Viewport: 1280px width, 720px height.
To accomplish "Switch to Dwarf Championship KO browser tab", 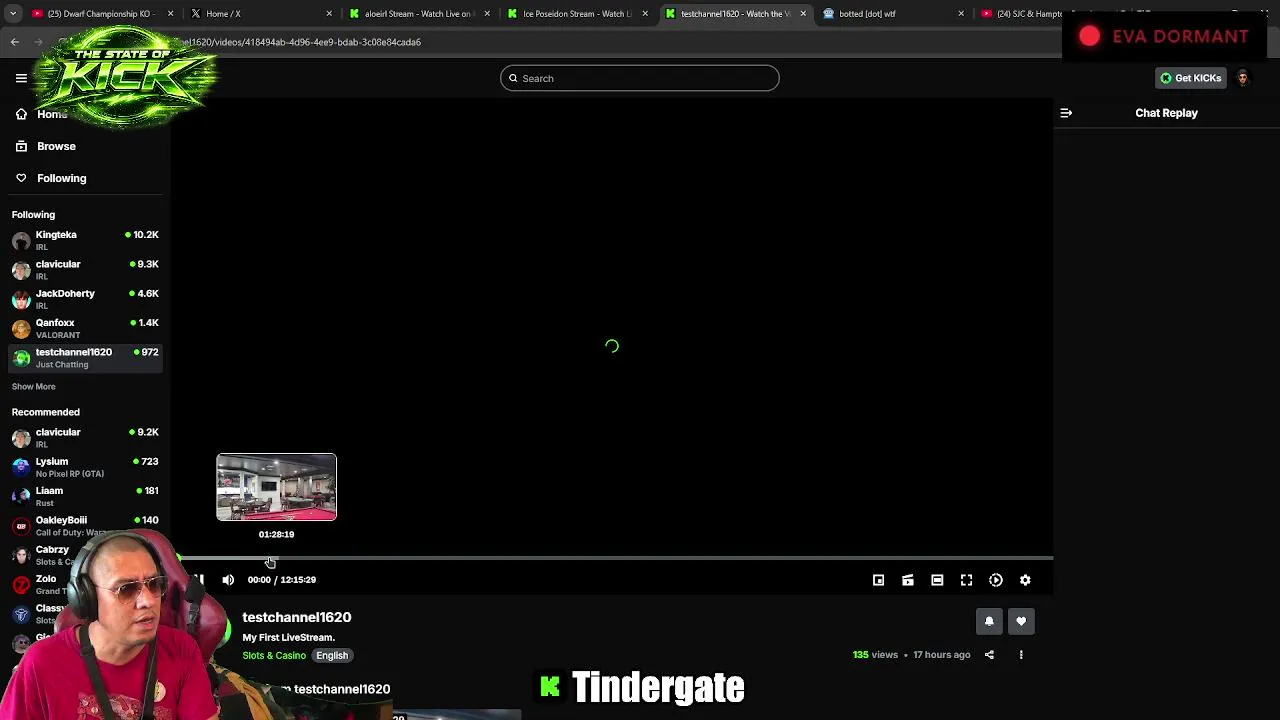I will [x=100, y=13].
